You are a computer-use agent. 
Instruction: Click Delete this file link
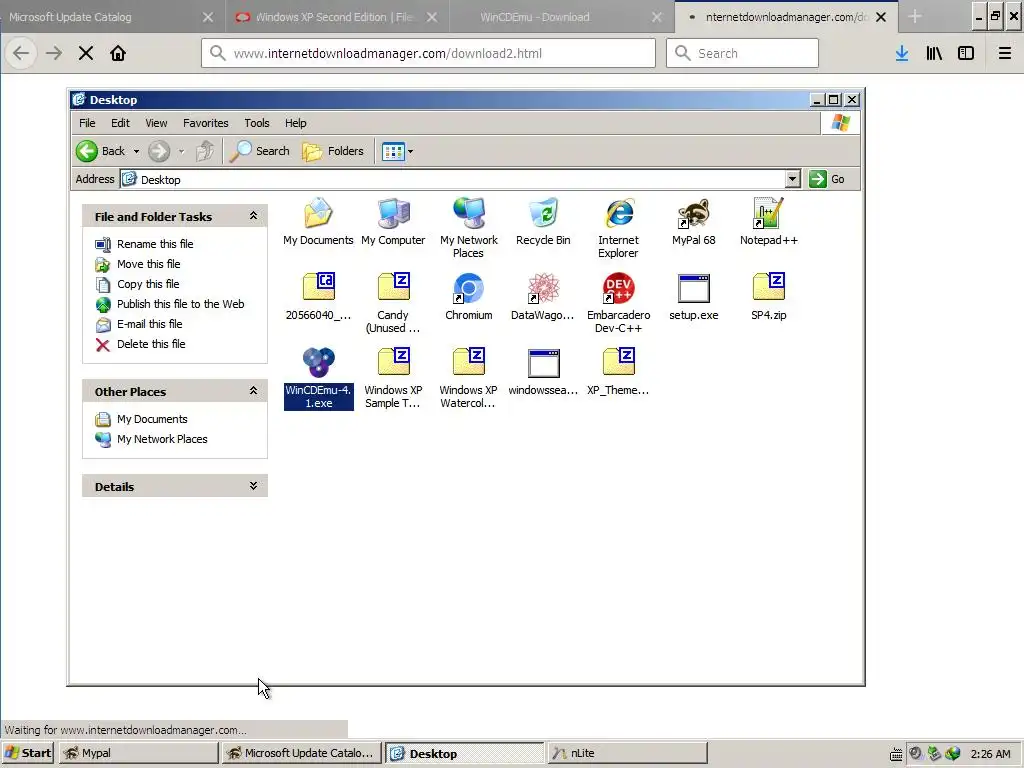click(x=151, y=344)
